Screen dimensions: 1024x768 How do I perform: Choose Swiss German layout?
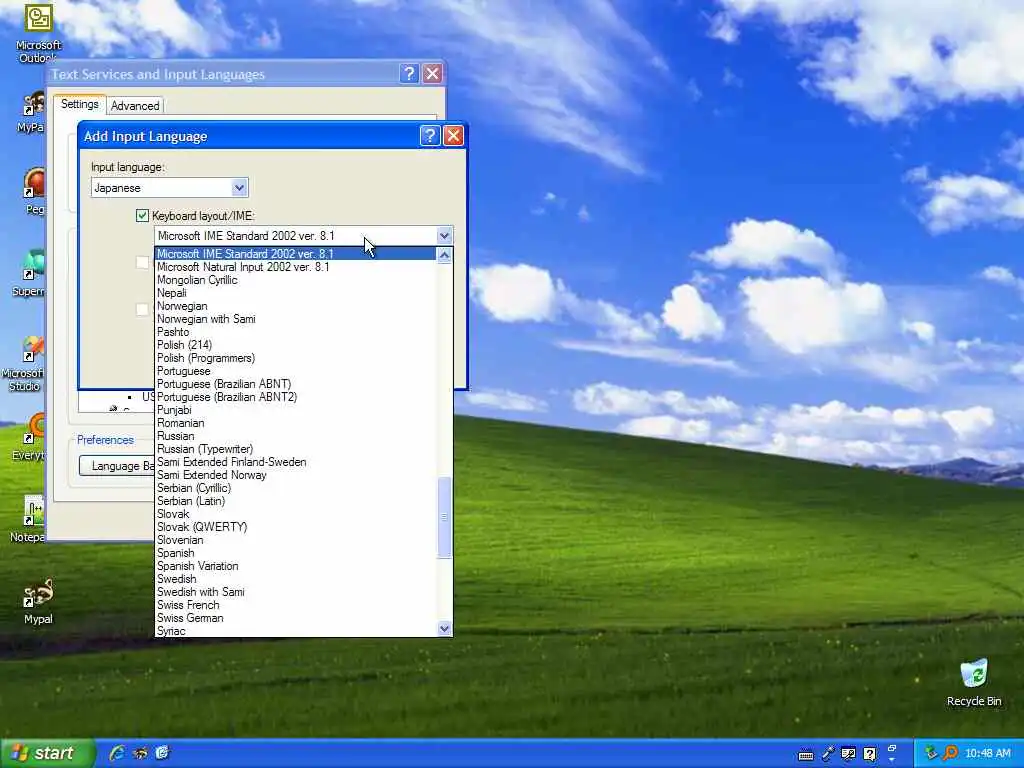(x=296, y=618)
